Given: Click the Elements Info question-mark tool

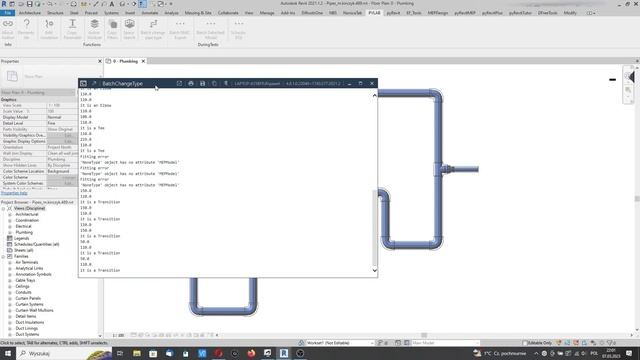Looking at the screenshot, I should (26, 29).
